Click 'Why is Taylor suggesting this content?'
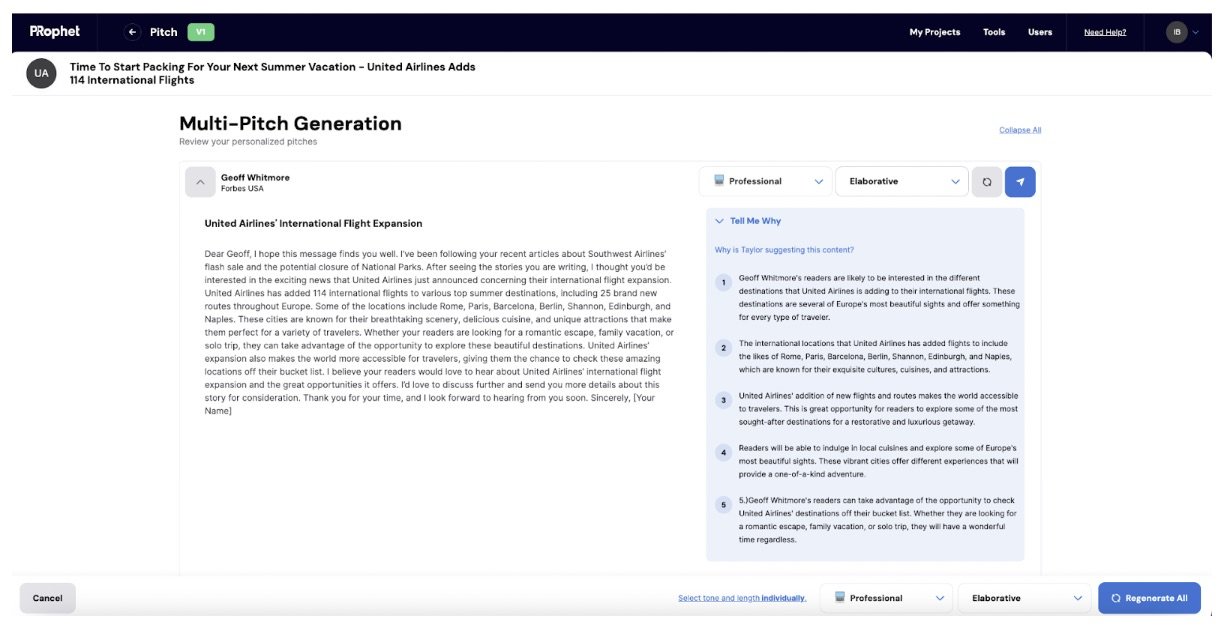The width and height of the screenshot is (1224, 636). point(785,250)
